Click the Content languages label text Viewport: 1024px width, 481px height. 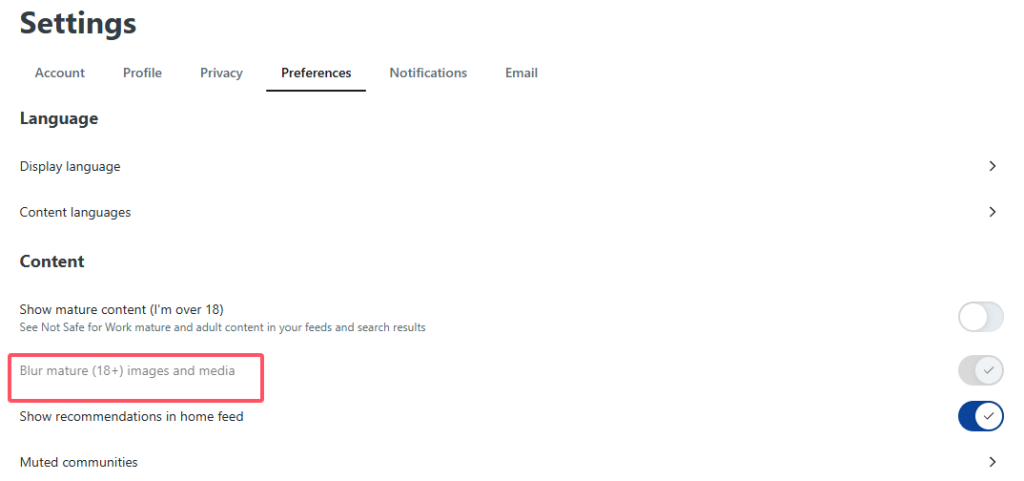pyautogui.click(x=75, y=212)
